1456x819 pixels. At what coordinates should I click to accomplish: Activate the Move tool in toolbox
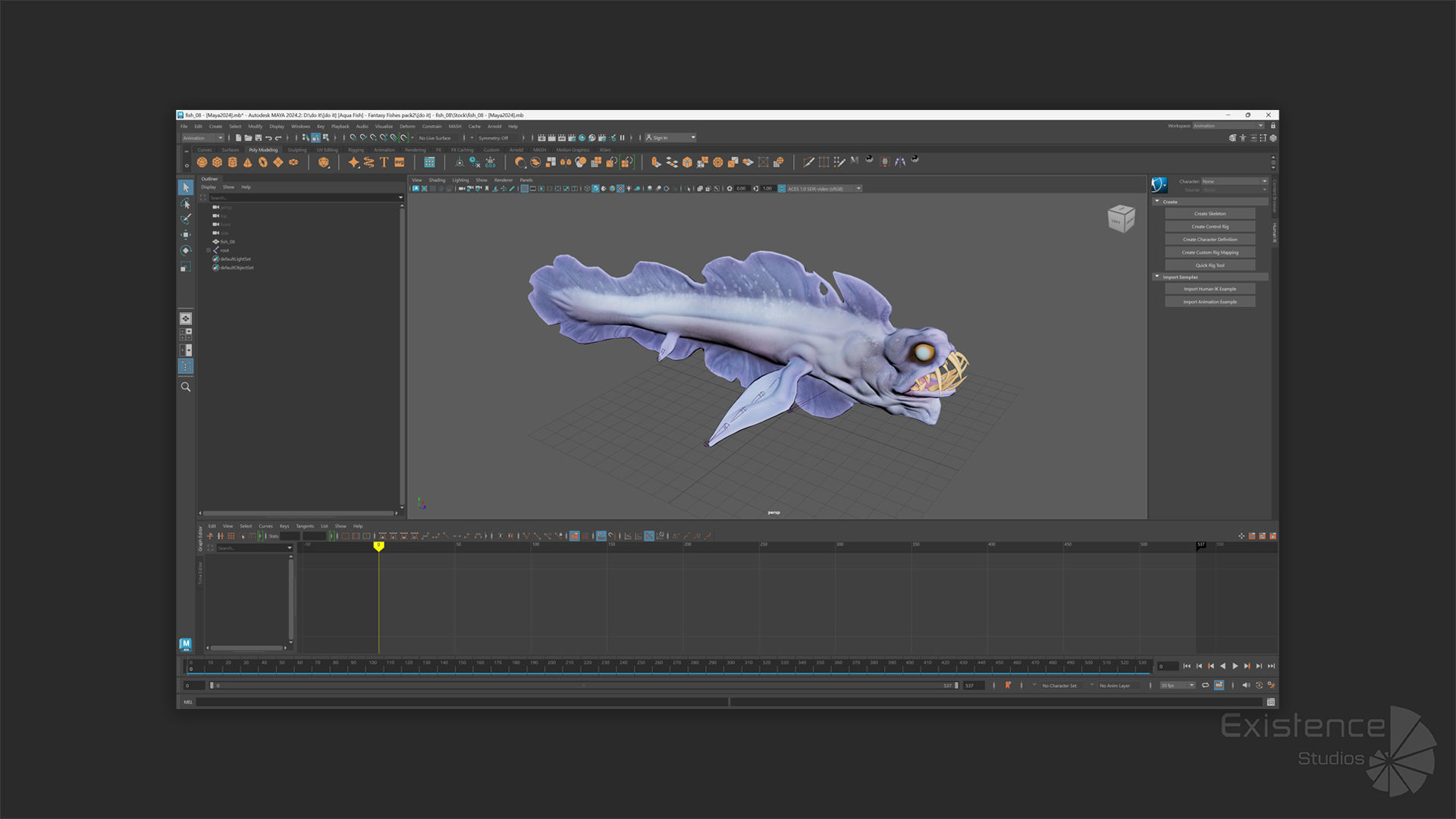[x=186, y=235]
